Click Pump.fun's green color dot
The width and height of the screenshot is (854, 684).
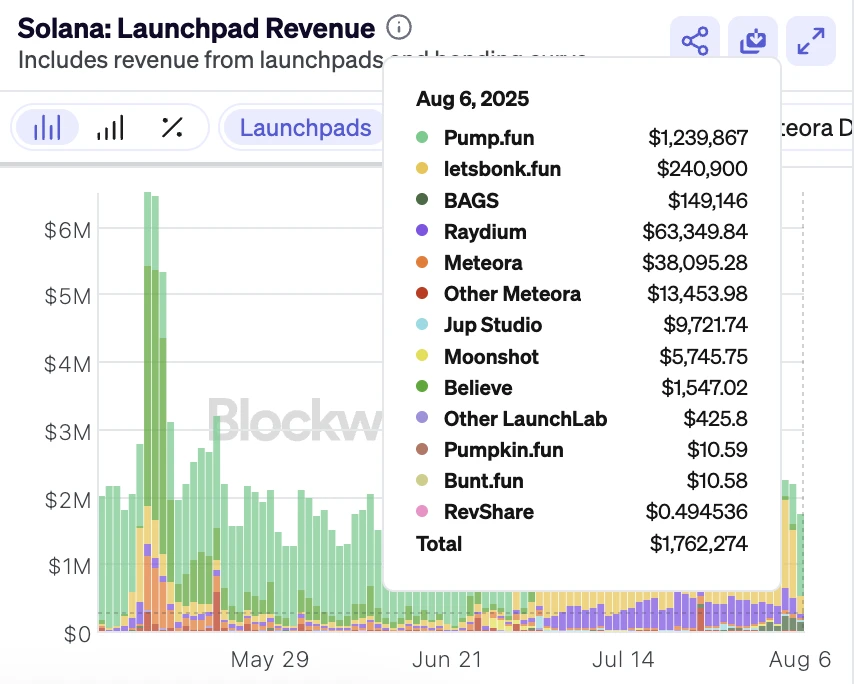(x=424, y=138)
